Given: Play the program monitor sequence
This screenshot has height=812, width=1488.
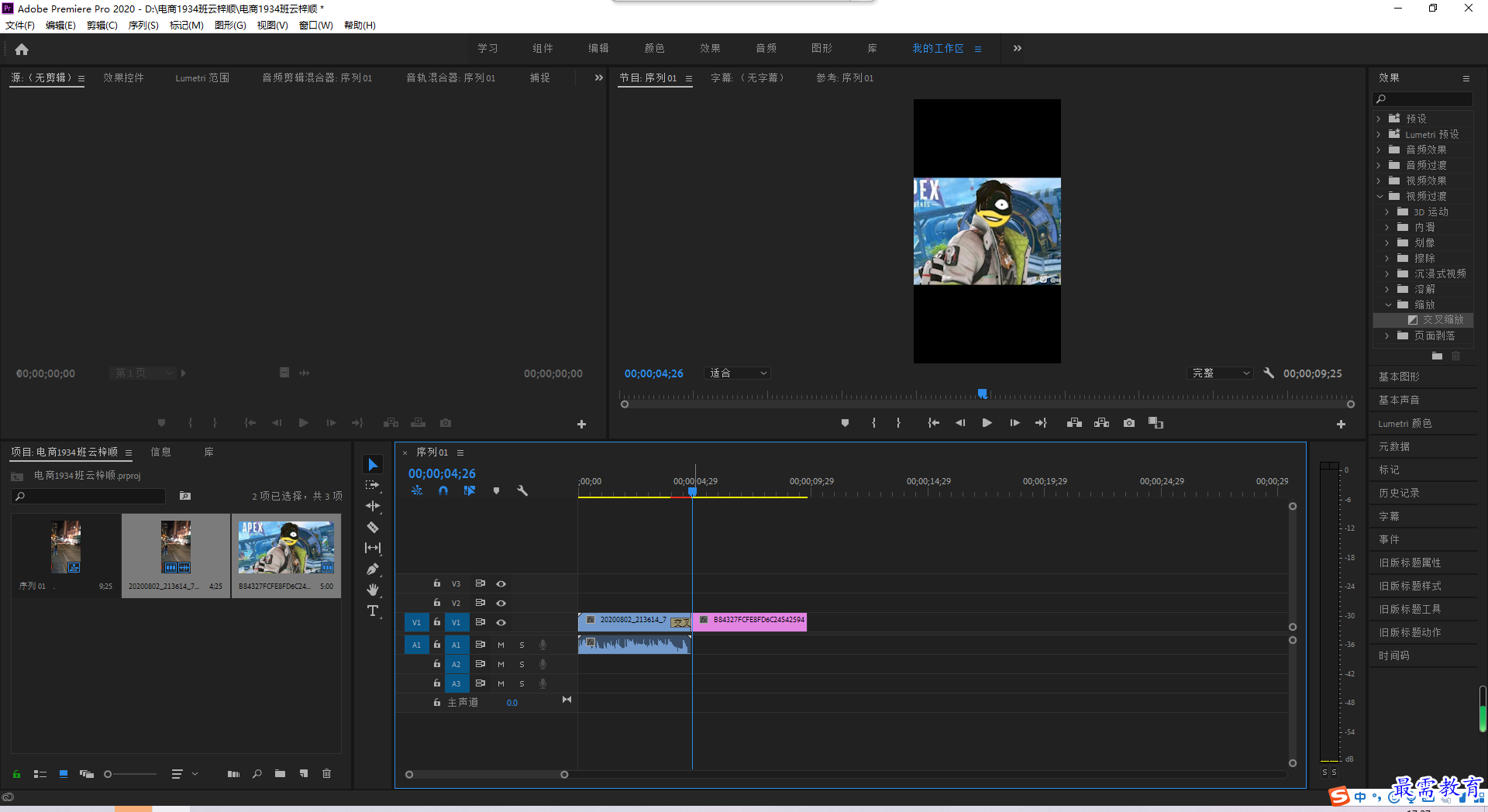Looking at the screenshot, I should coord(987,423).
